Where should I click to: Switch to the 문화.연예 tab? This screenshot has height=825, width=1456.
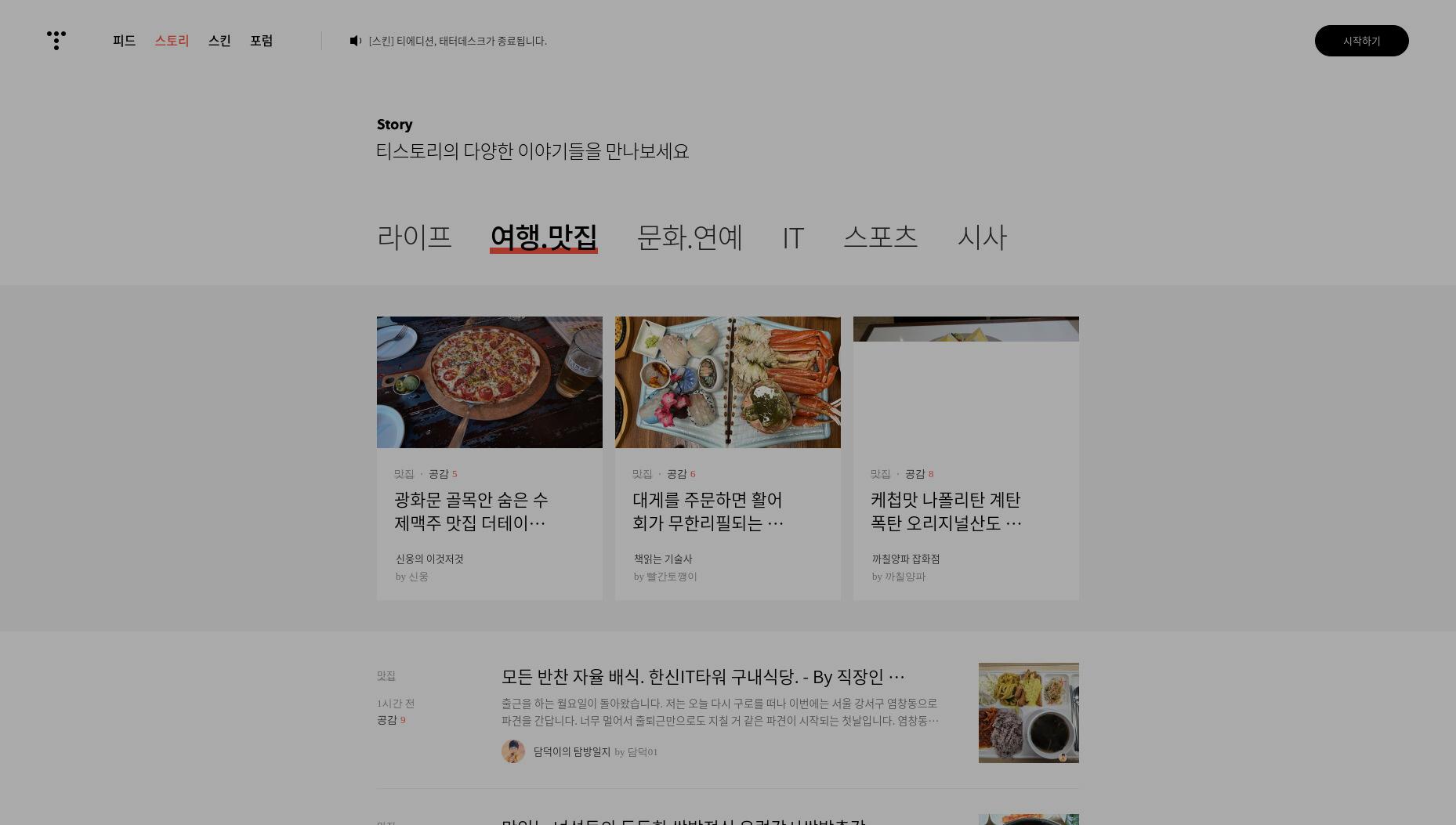[690, 237]
